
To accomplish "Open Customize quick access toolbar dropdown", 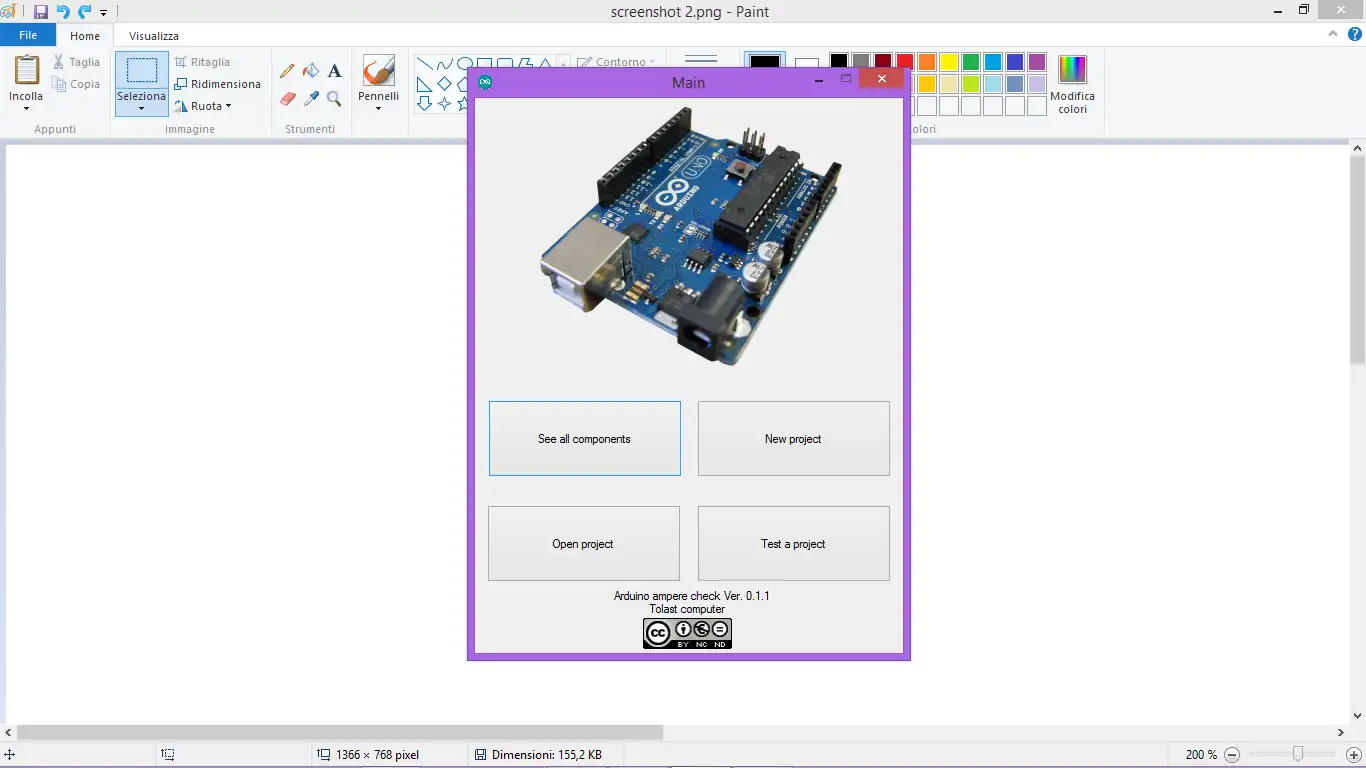I will pos(103,13).
